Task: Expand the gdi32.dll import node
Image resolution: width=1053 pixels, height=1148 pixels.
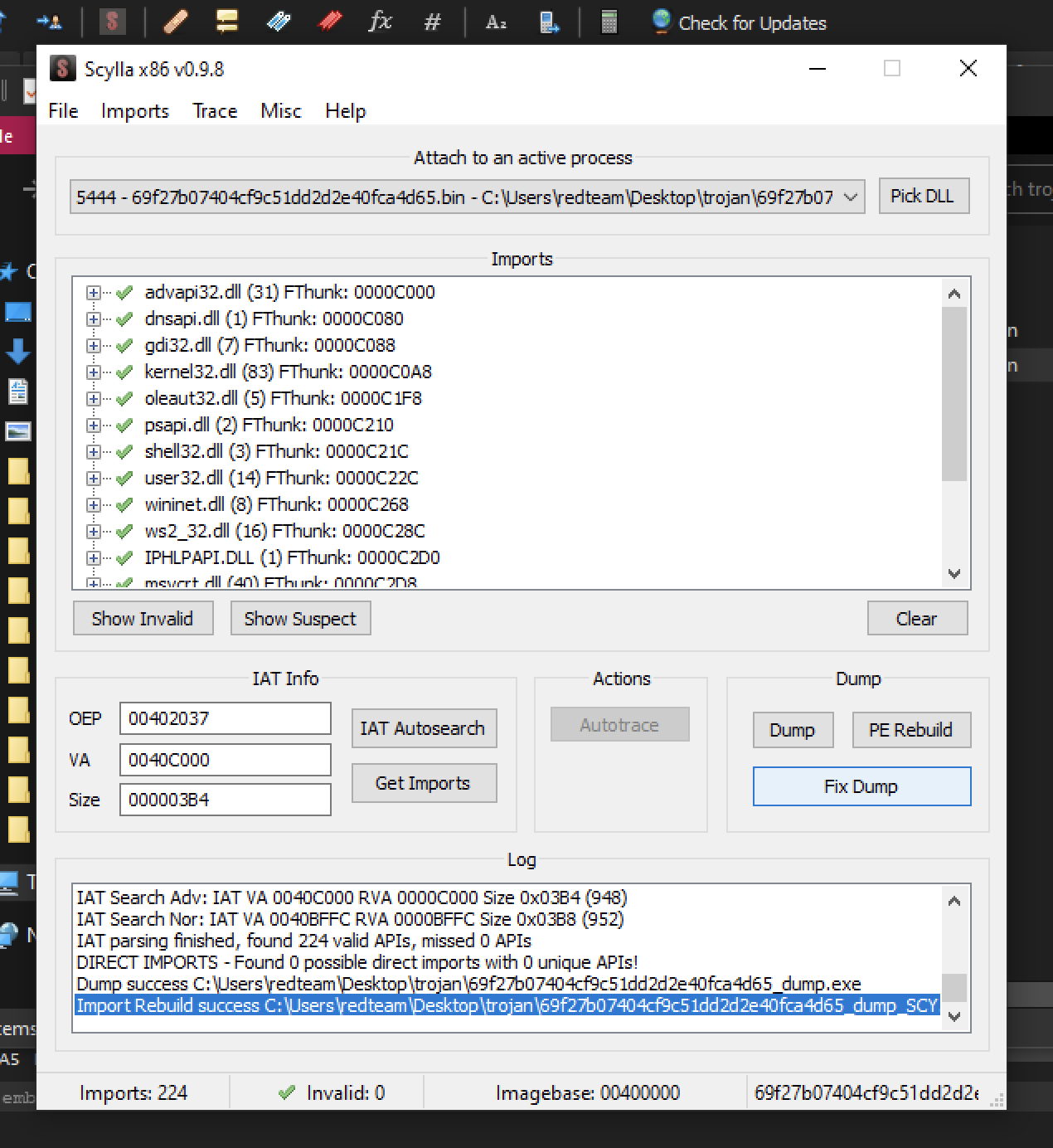Action: click(x=94, y=346)
